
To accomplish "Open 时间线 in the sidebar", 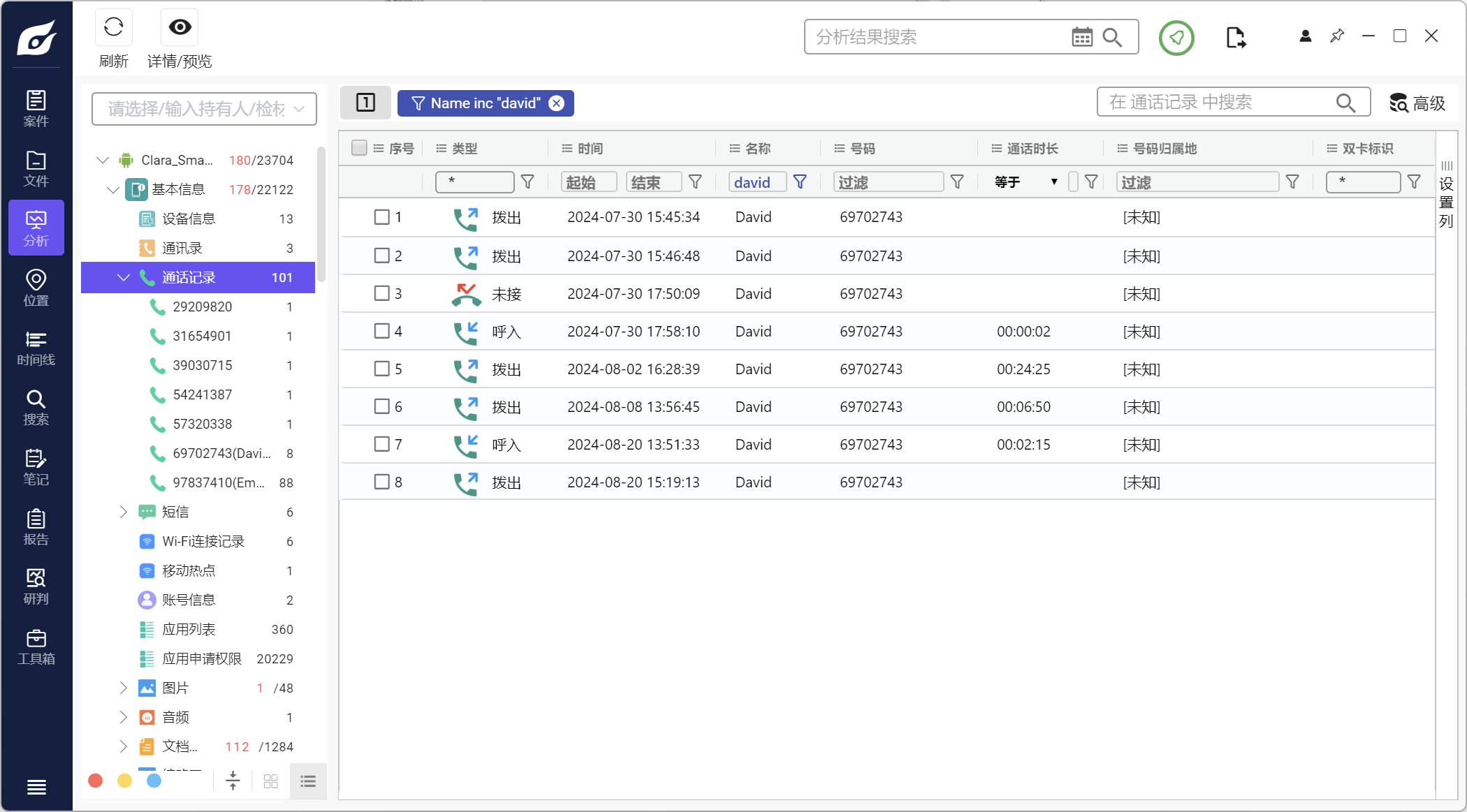I will [x=36, y=348].
